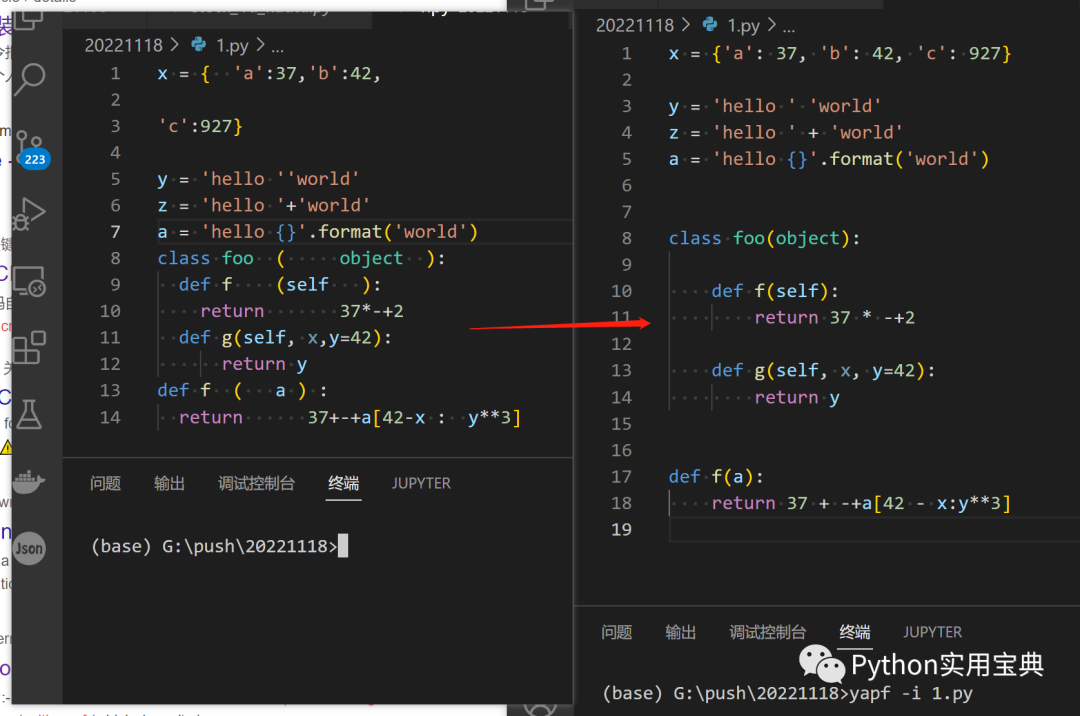1080x716 pixels.
Task: Click 'def g(self, x, y=42):' right editor
Action: tap(823, 370)
